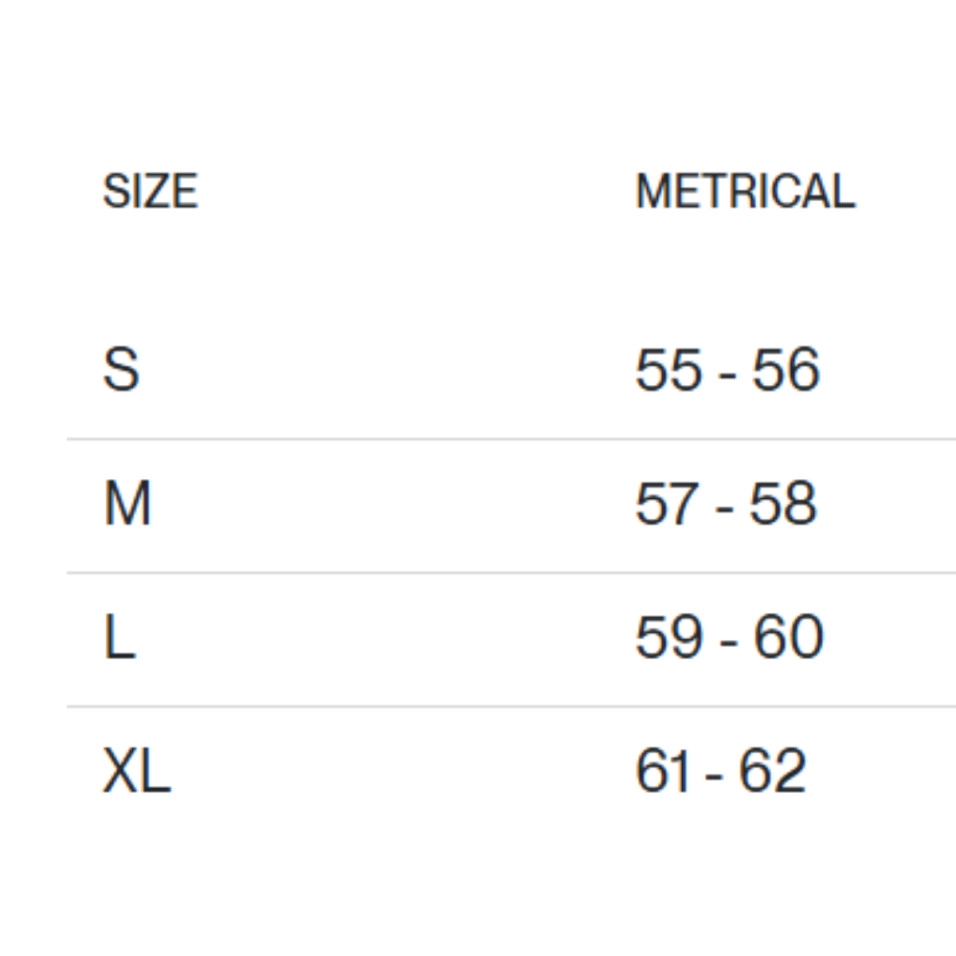
Task: Click the number 55 in S row
Action: pos(668,370)
